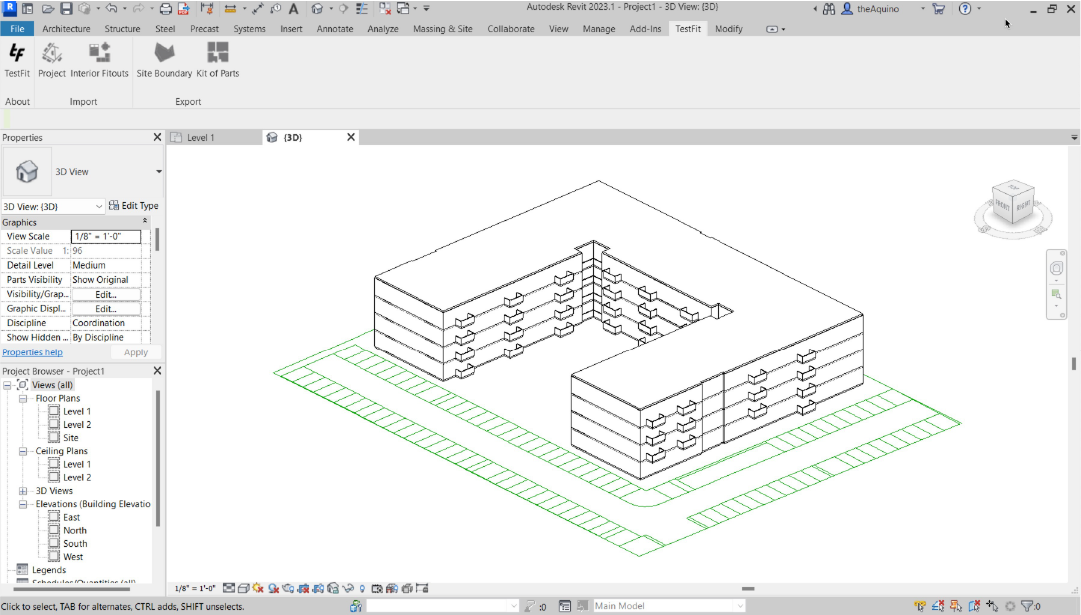Viewport: 1081px width, 615px height.
Task: Switch to the Architecture ribbon tab
Action: (66, 29)
